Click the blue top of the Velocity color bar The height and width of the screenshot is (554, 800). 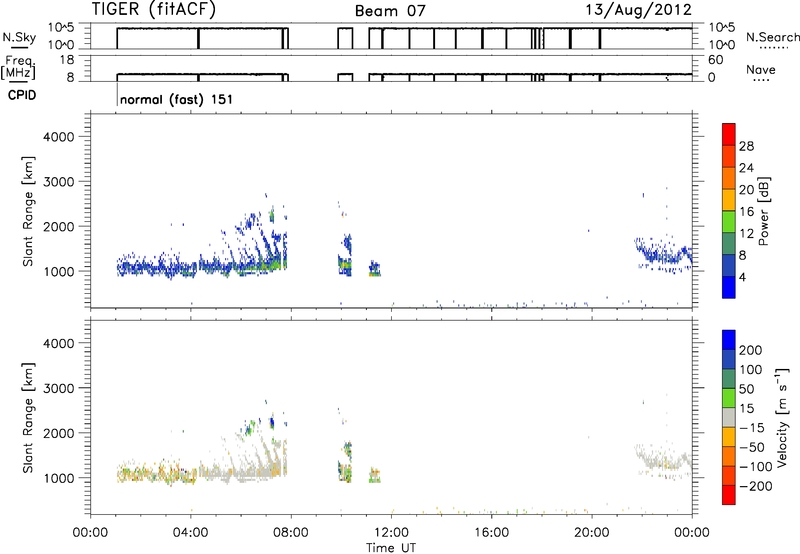click(729, 340)
